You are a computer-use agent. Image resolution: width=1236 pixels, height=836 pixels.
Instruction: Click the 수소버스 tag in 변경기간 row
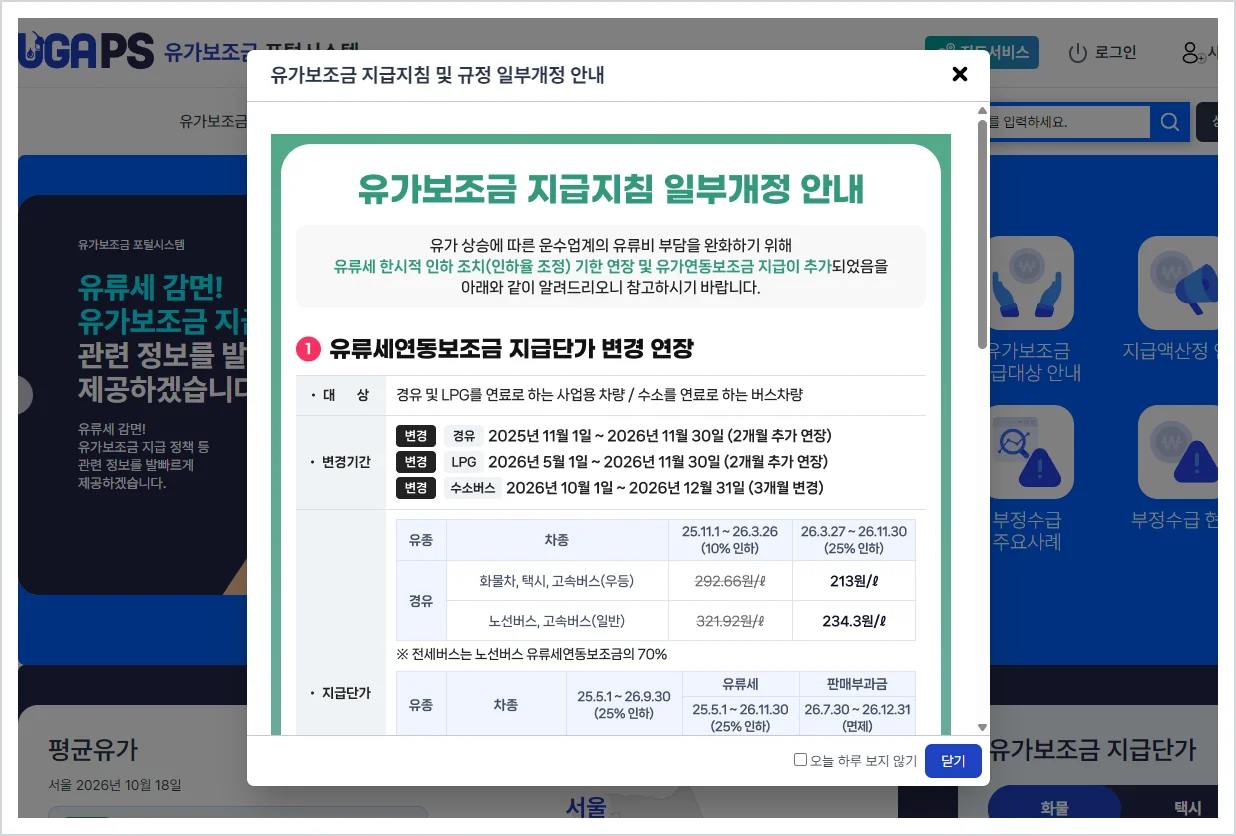[472, 488]
